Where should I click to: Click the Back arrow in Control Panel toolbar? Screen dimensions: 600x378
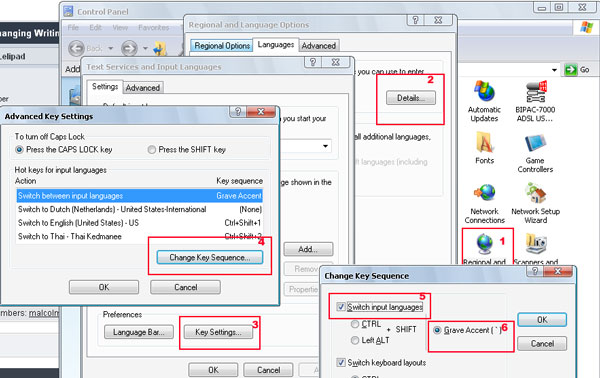[x=76, y=48]
